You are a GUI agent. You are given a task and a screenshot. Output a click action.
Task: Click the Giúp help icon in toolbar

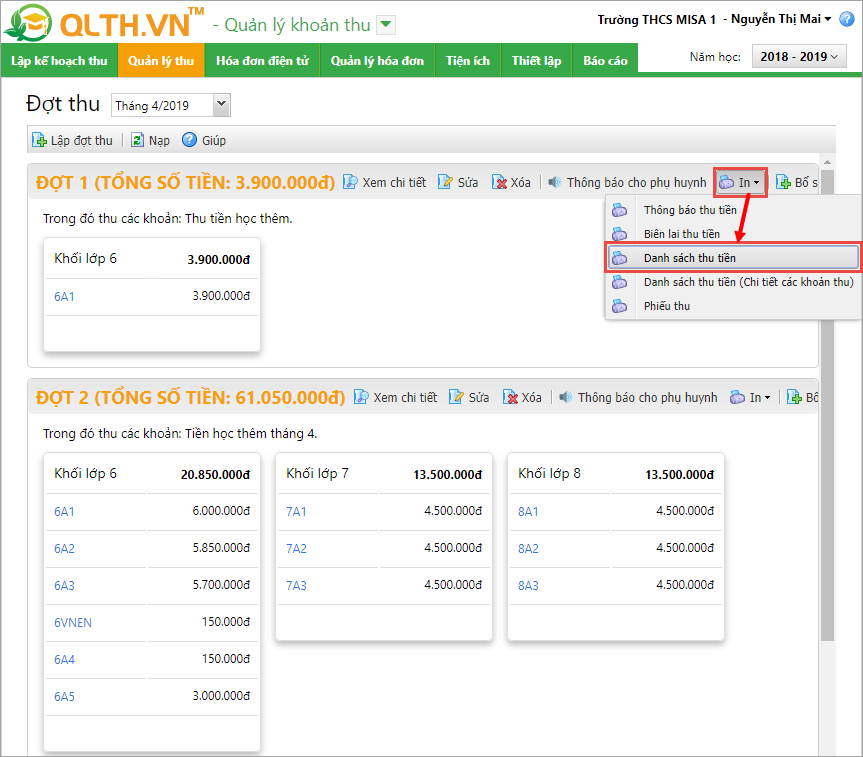point(189,140)
